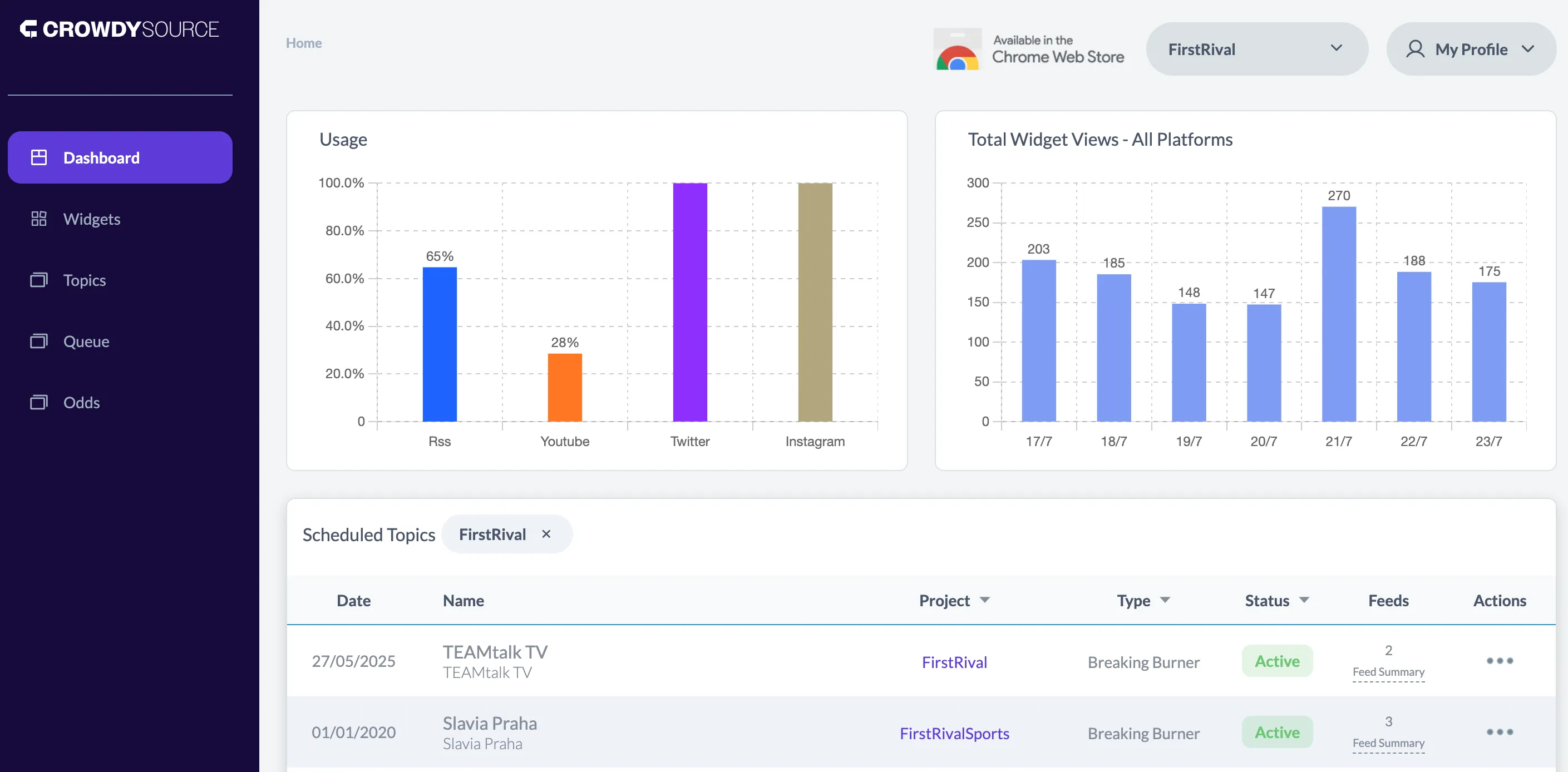View Feed Summary for TEAMtalk TV
Image resolution: width=1568 pixels, height=772 pixels.
(1388, 672)
